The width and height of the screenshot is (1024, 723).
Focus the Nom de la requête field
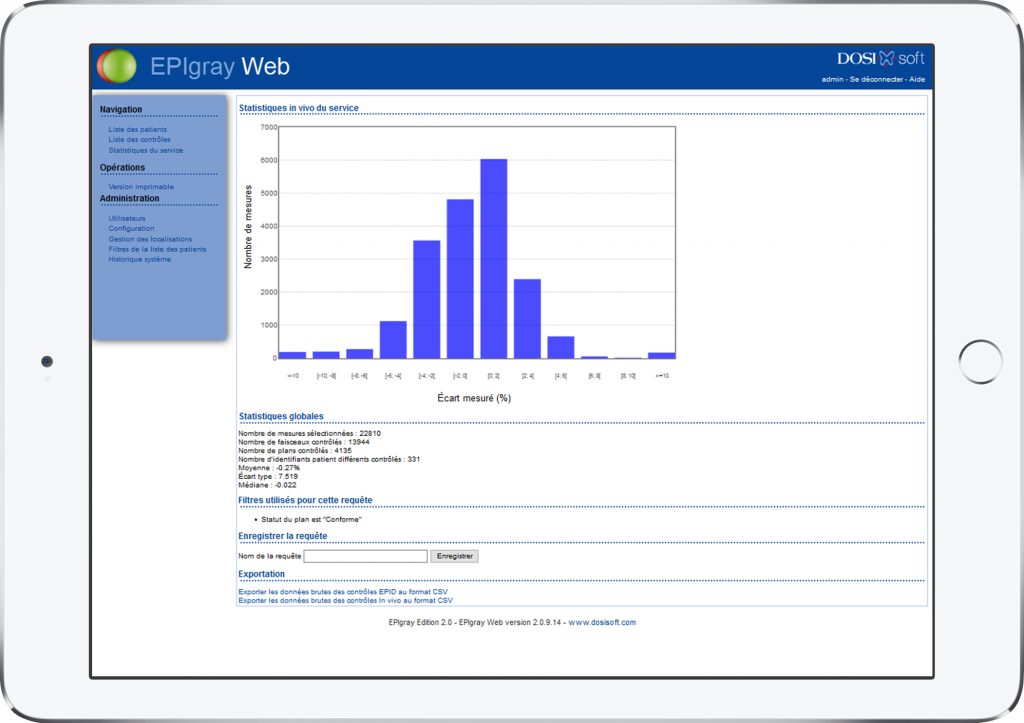pyautogui.click(x=365, y=556)
